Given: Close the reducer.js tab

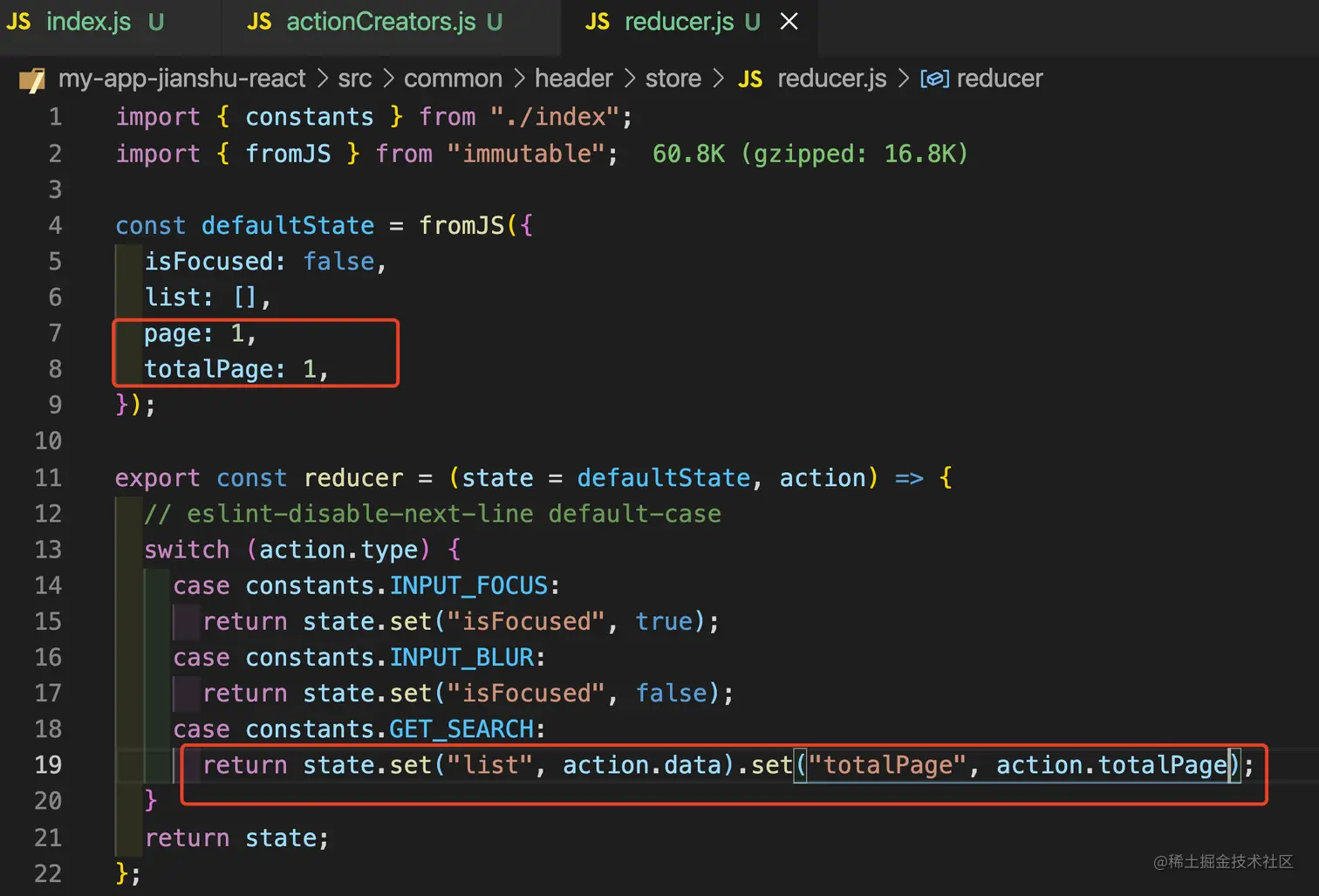Looking at the screenshot, I should pos(789,22).
